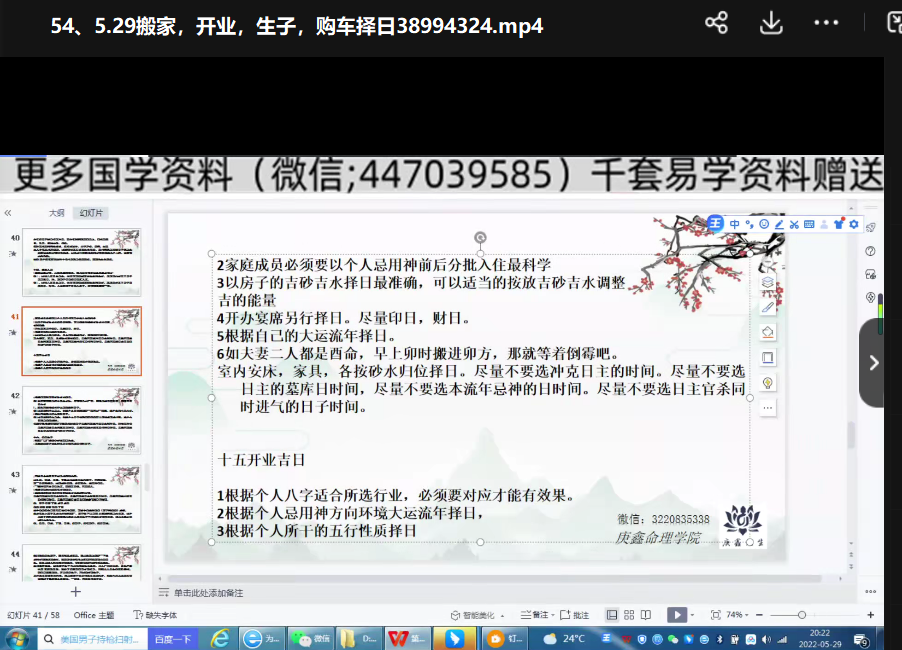This screenshot has width=902, height=650.
Task: Open the layers tool beside the slide
Action: (768, 282)
